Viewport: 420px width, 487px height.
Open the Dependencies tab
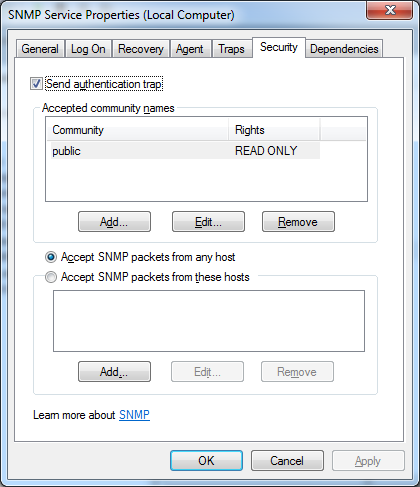coord(344,49)
